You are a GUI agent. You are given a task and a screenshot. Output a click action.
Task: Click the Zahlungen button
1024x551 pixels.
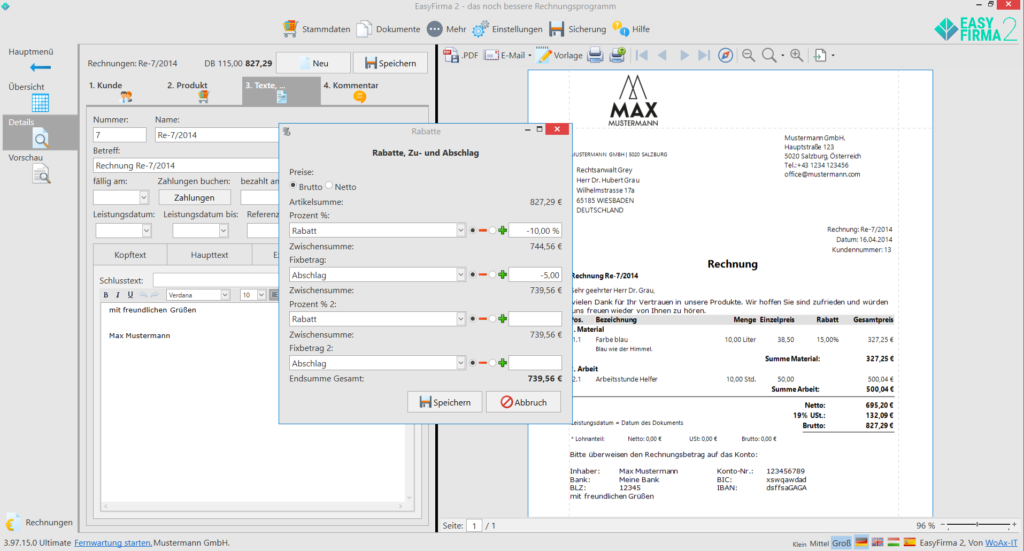pyautogui.click(x=194, y=197)
